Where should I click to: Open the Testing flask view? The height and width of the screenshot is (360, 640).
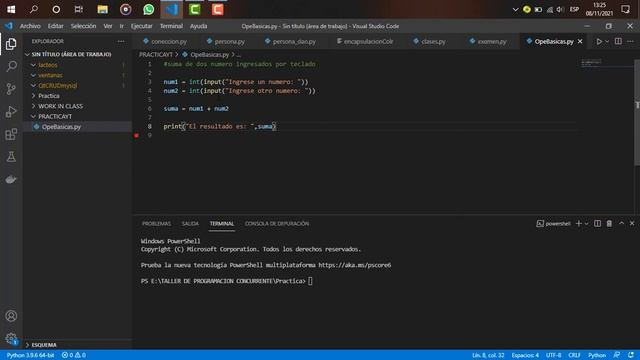click(11, 156)
